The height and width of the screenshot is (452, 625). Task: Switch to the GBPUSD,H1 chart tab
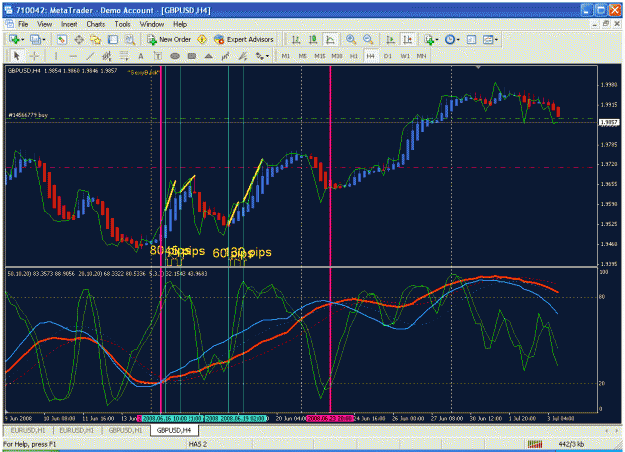[125, 430]
